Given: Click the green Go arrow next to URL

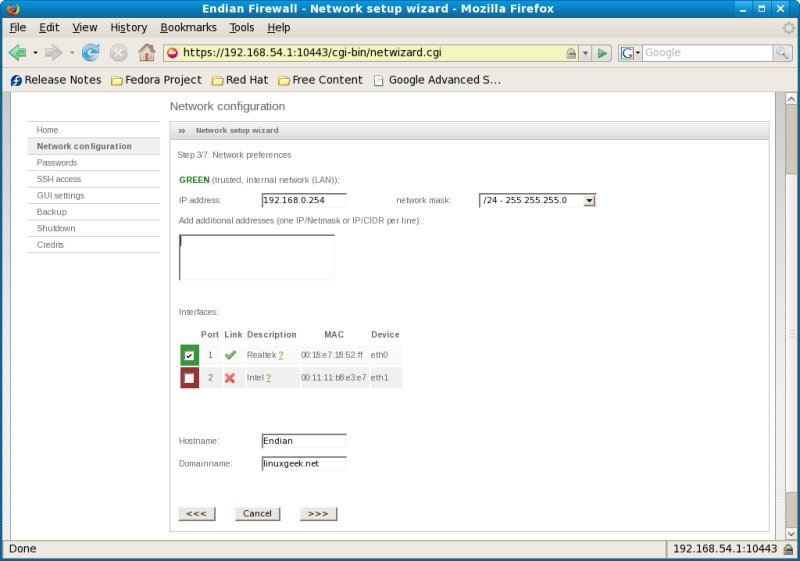Looking at the screenshot, I should (602, 53).
